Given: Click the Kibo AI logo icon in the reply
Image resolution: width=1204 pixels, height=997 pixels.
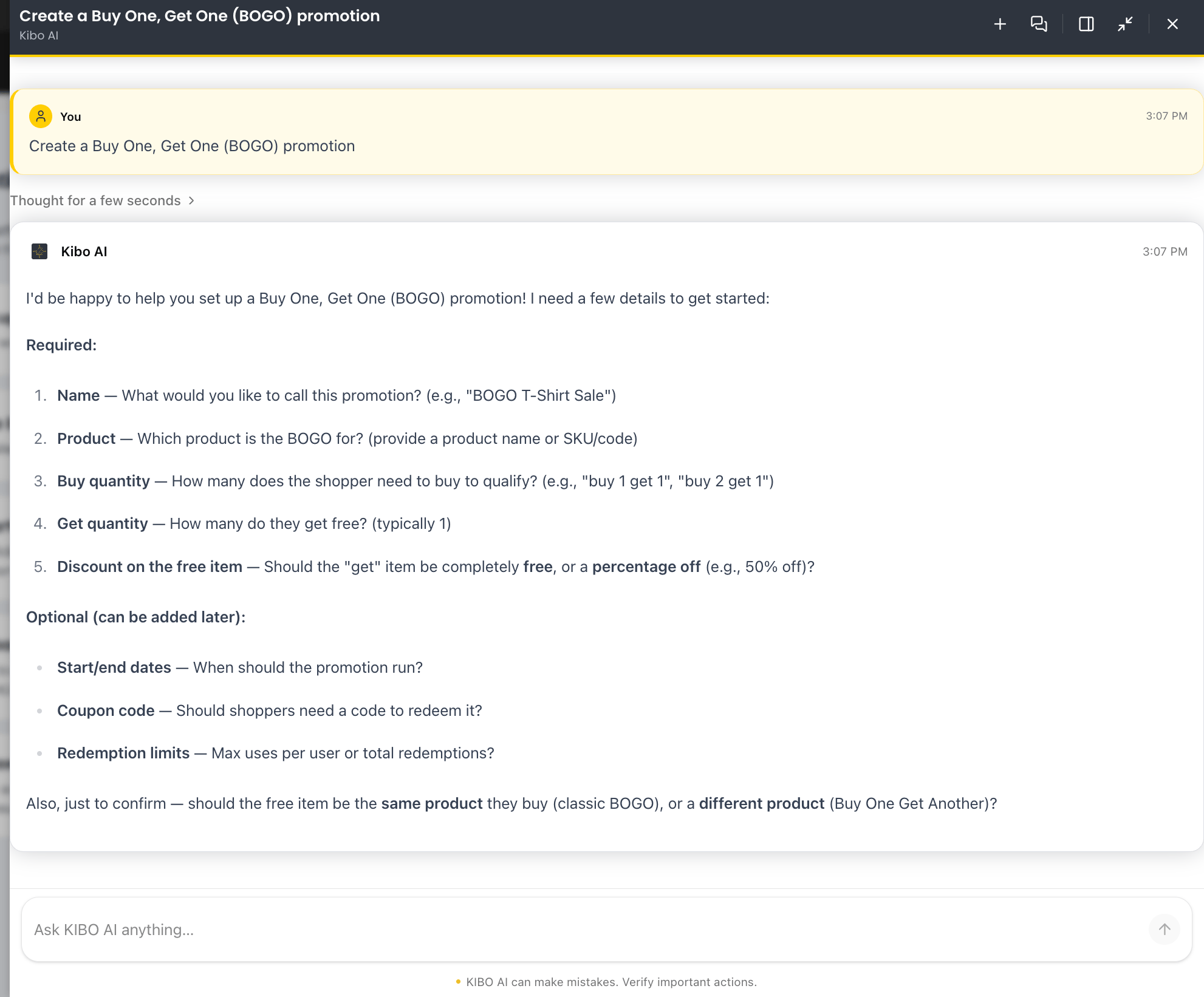Looking at the screenshot, I should [39, 251].
